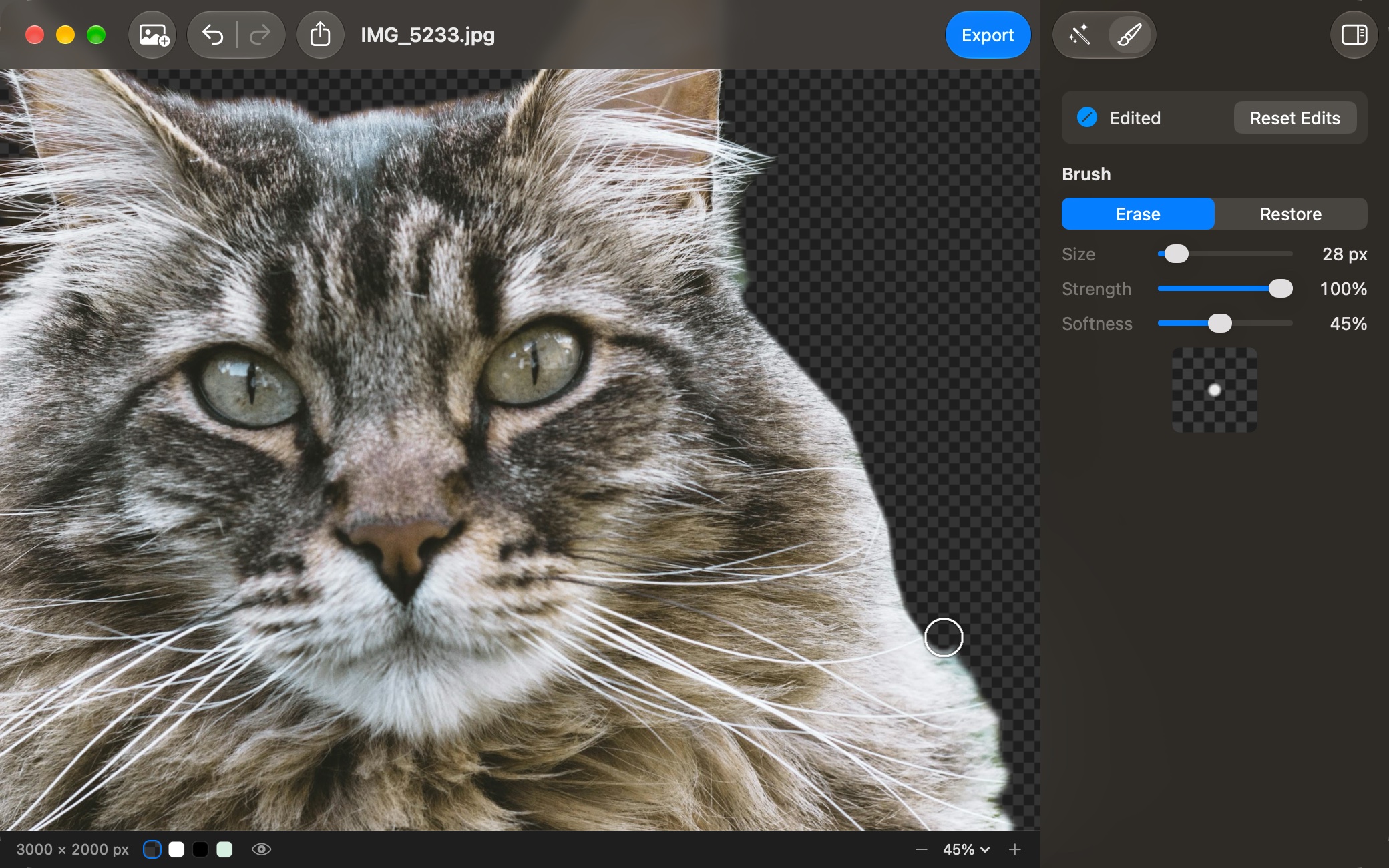Click the brush preview thumbnail

[x=1214, y=390]
